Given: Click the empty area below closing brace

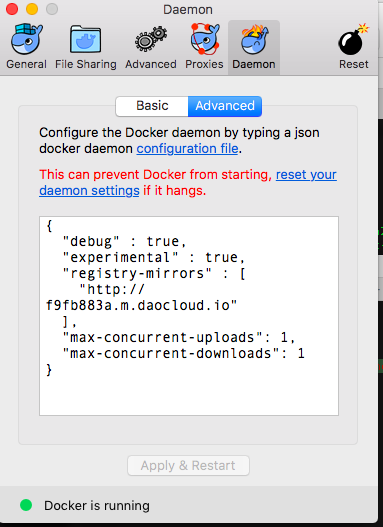Looking at the screenshot, I should click(x=189, y=397).
